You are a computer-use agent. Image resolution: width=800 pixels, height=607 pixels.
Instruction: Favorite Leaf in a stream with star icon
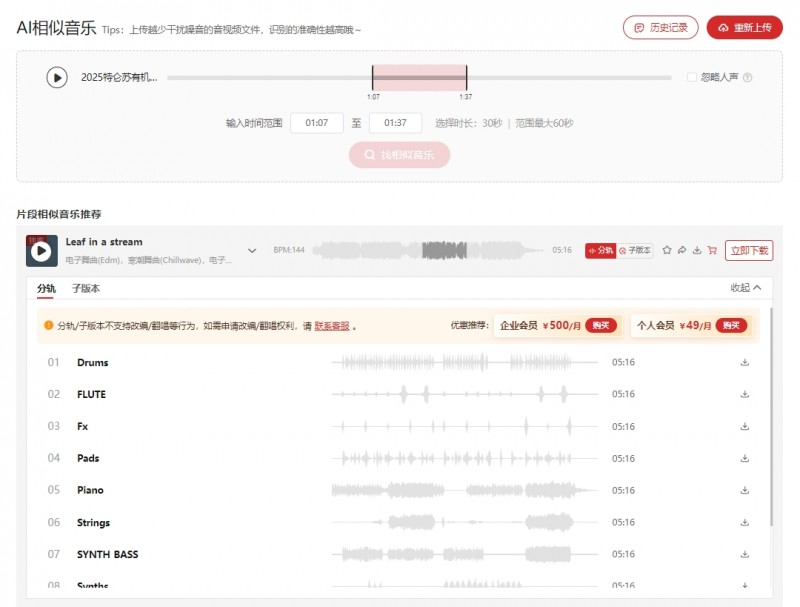coord(666,250)
